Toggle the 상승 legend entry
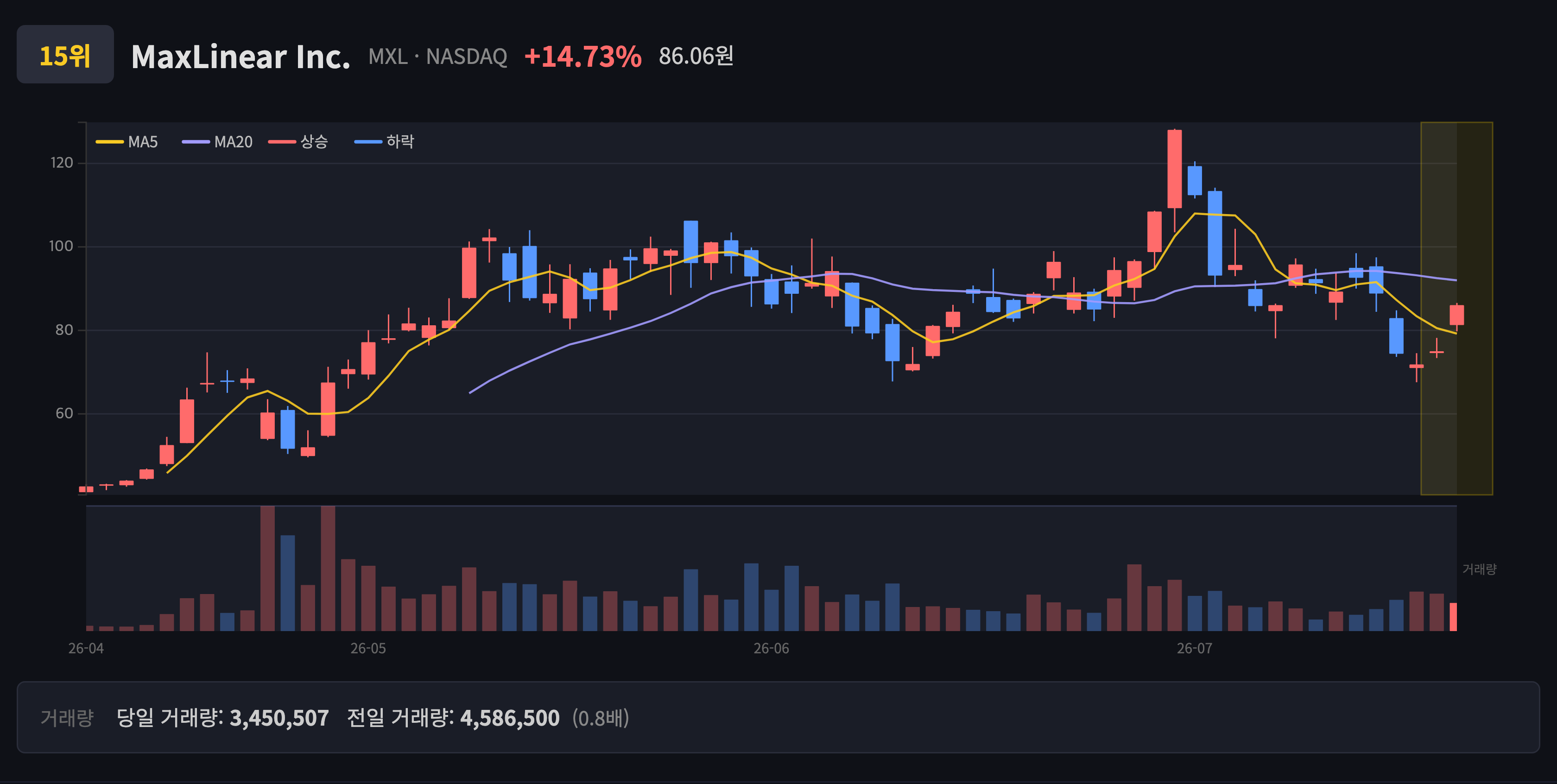The width and height of the screenshot is (1557, 784). [x=298, y=142]
